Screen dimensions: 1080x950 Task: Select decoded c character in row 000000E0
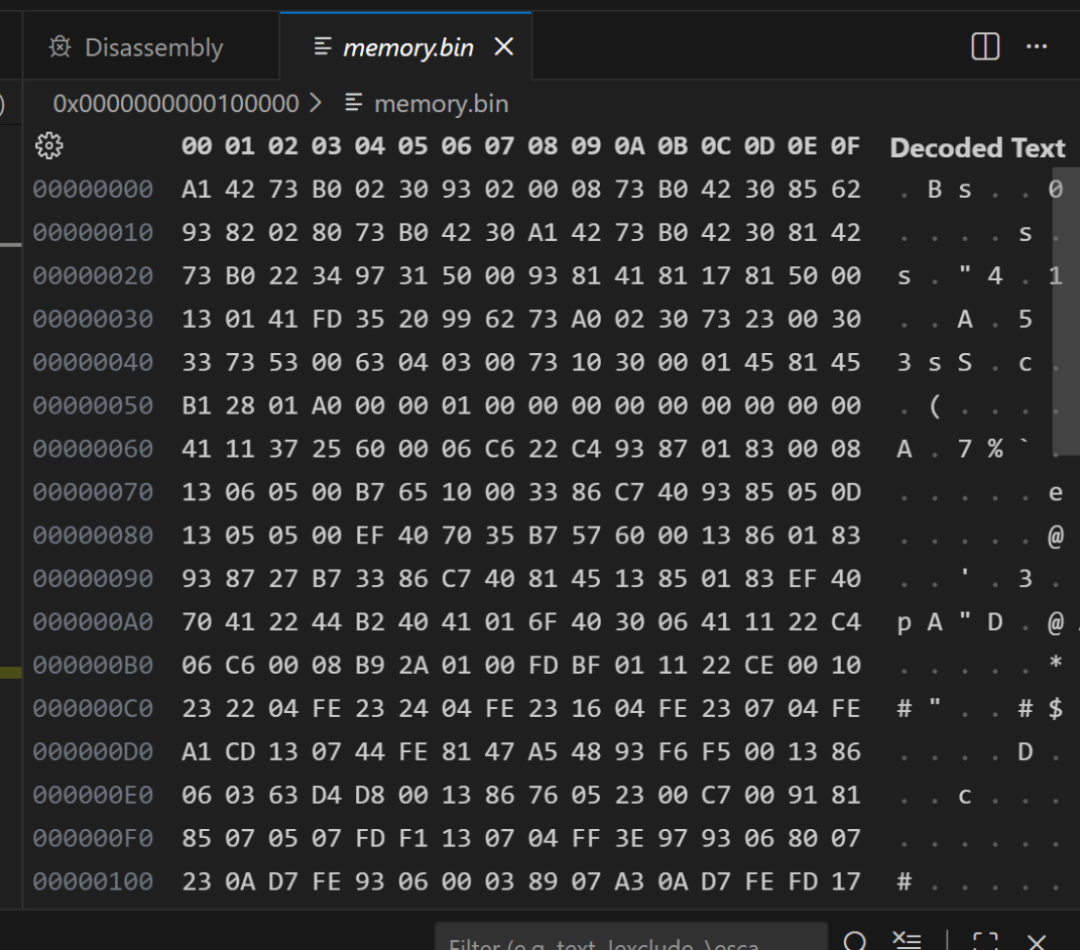[x=964, y=795]
